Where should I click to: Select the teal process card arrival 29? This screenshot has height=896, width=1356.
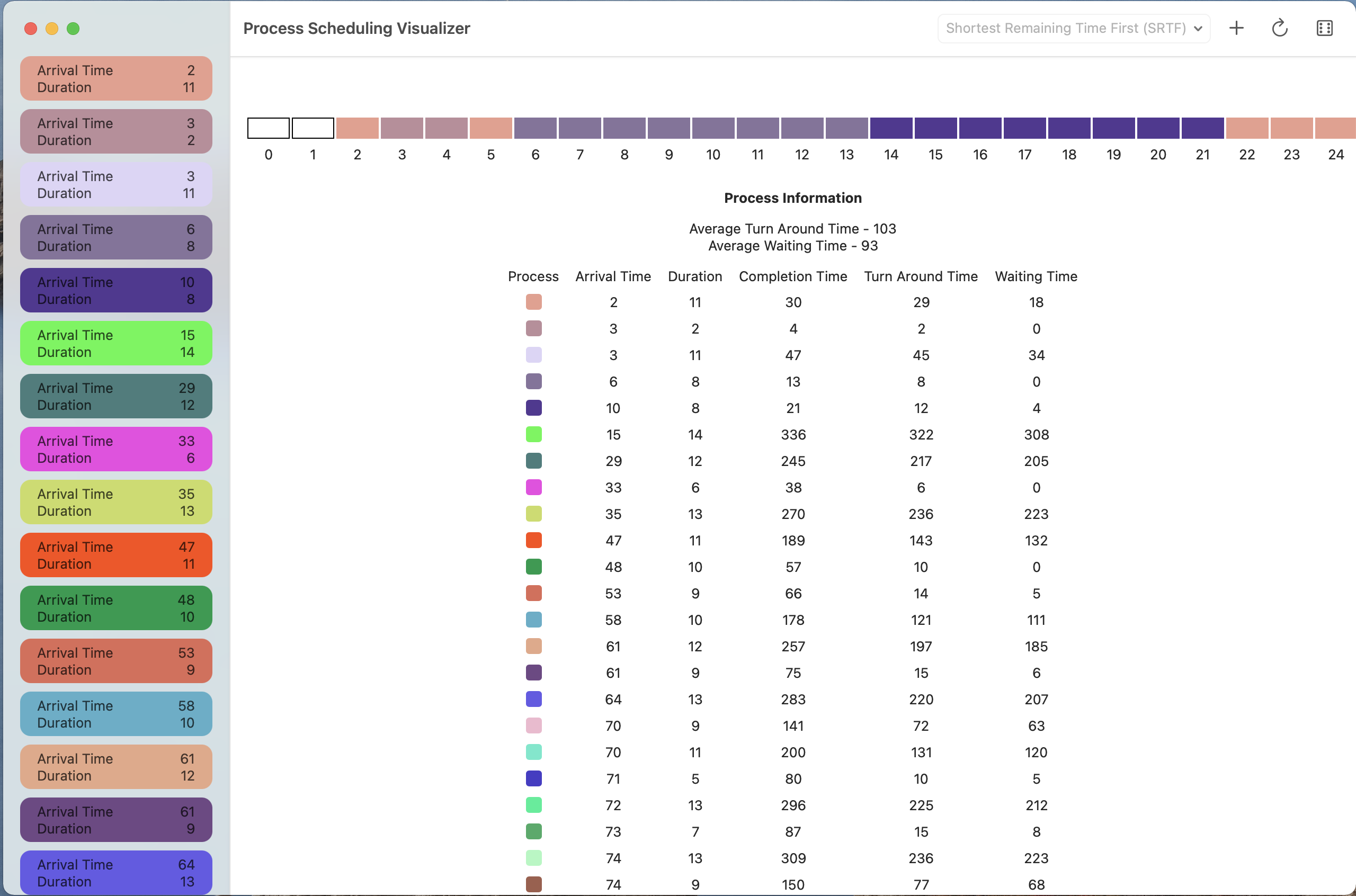(116, 397)
